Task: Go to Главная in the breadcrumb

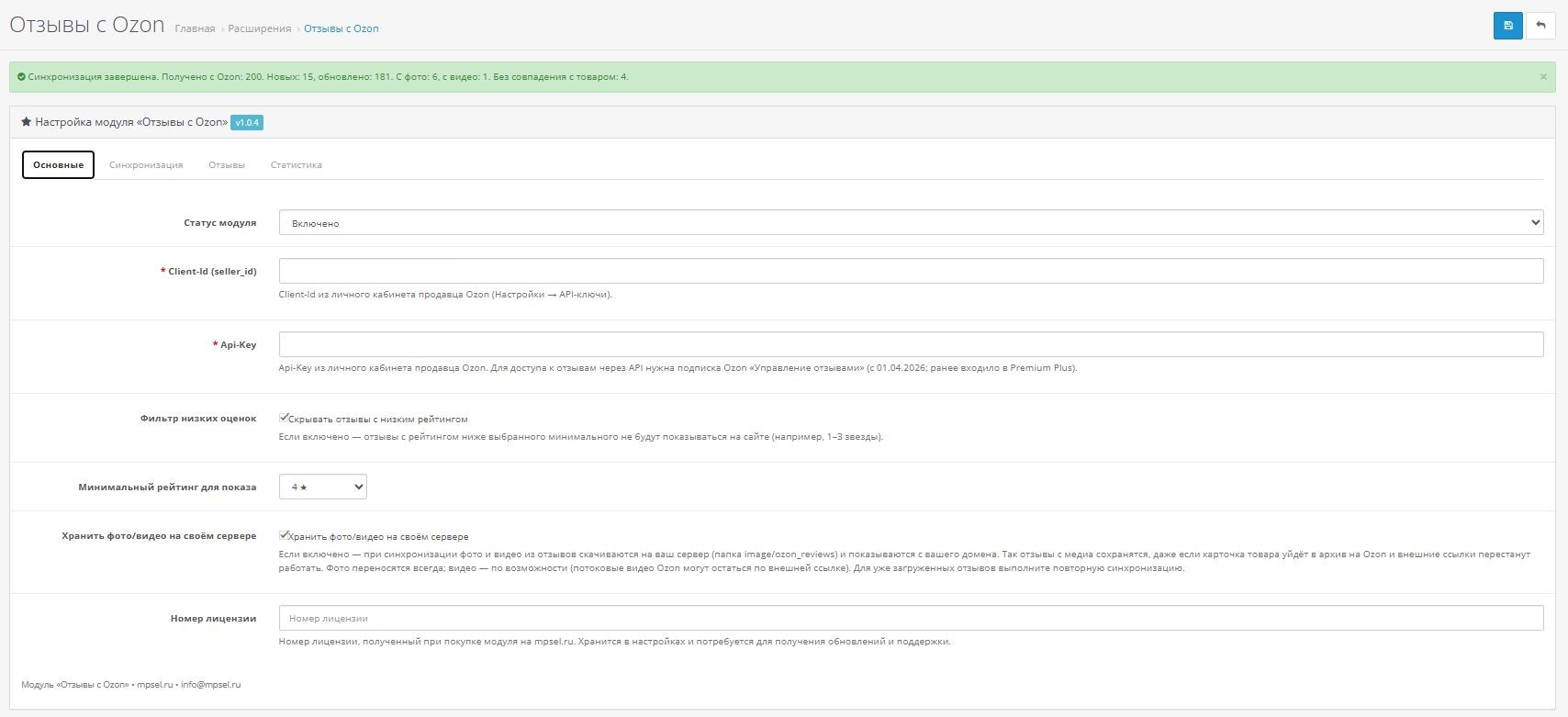Action: pyautogui.click(x=195, y=28)
